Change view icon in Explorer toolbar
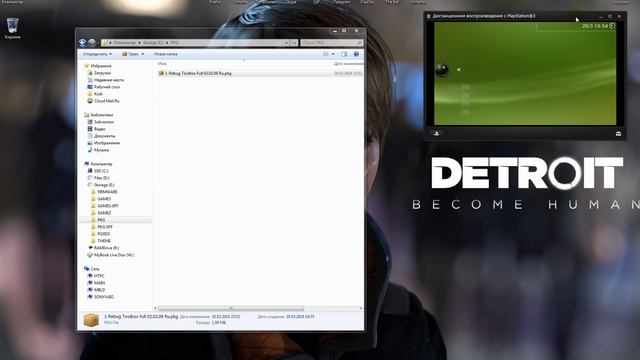The image size is (640, 360). (326, 54)
